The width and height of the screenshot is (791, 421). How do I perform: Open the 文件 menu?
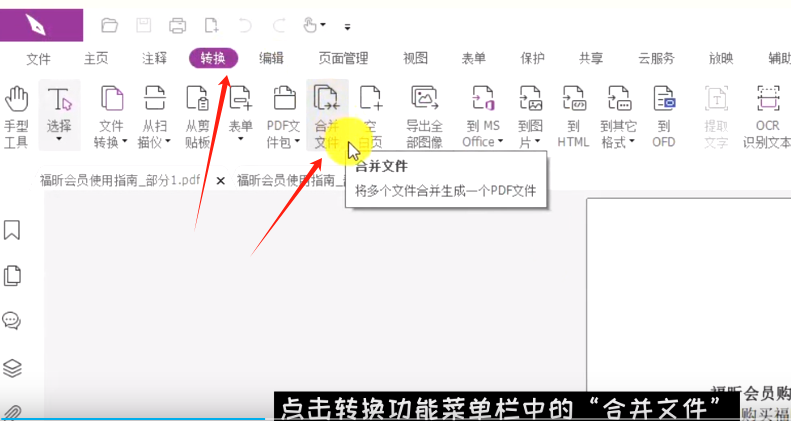tap(38, 59)
